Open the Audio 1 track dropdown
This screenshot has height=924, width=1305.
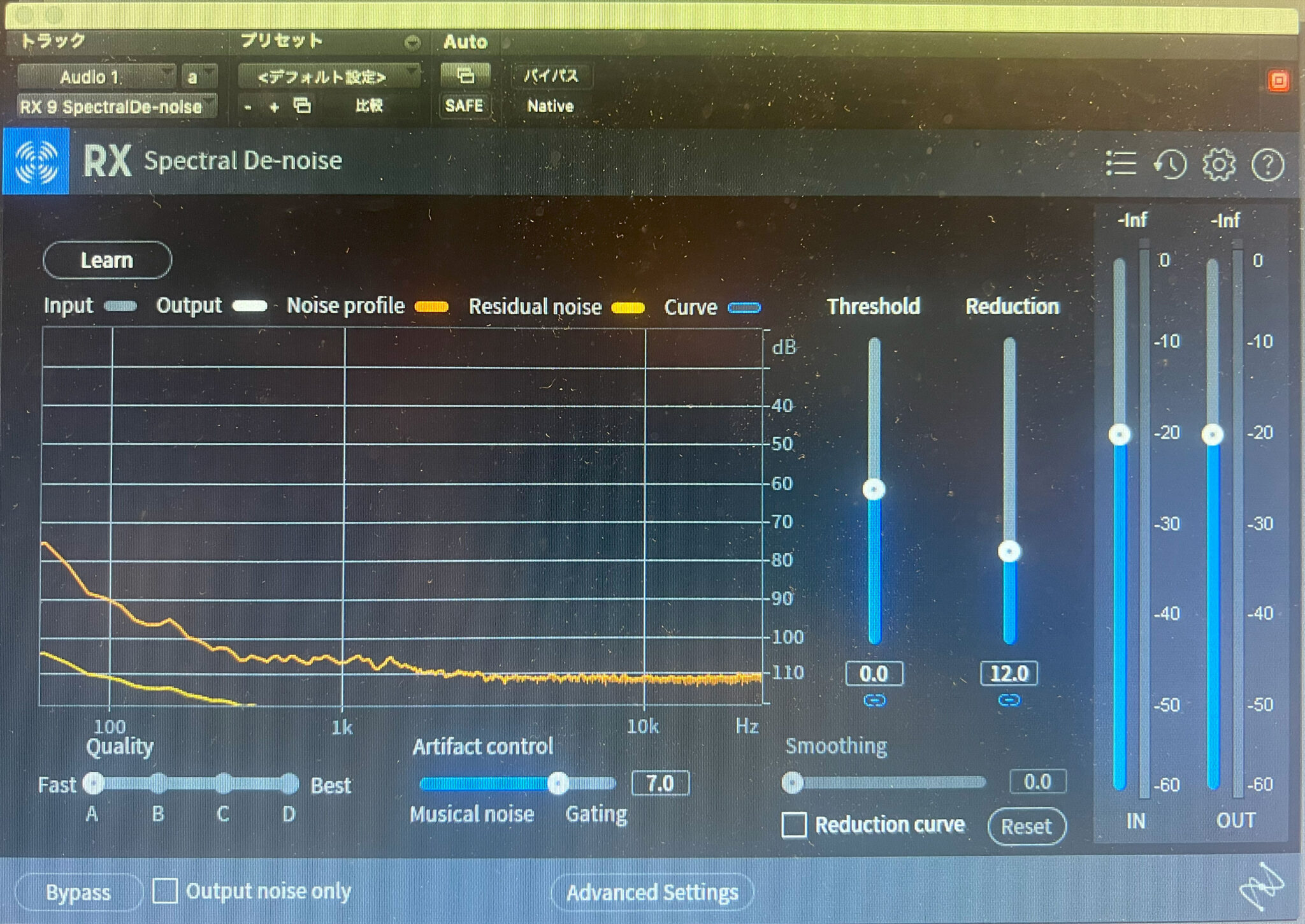(96, 77)
